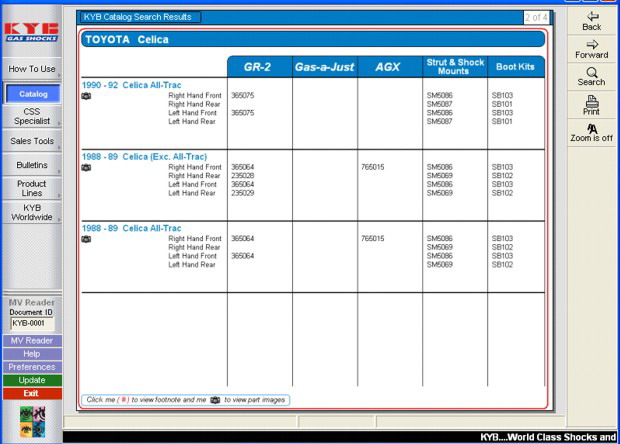Open Preferences in the left panel
Screen dimensions: 620x444
pyautogui.click(x=32, y=367)
